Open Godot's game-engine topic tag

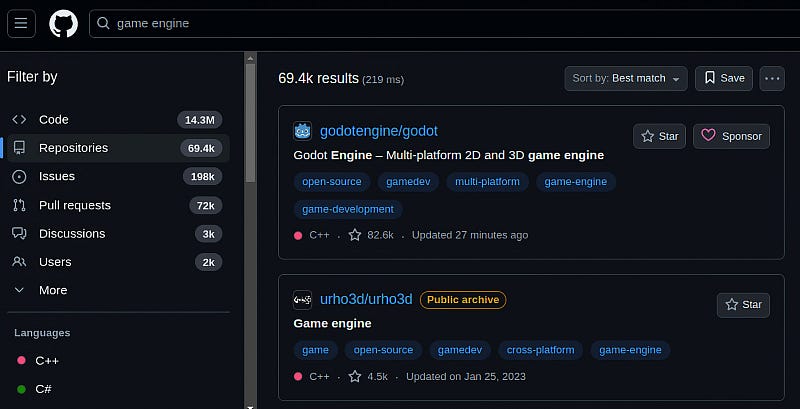coord(576,182)
